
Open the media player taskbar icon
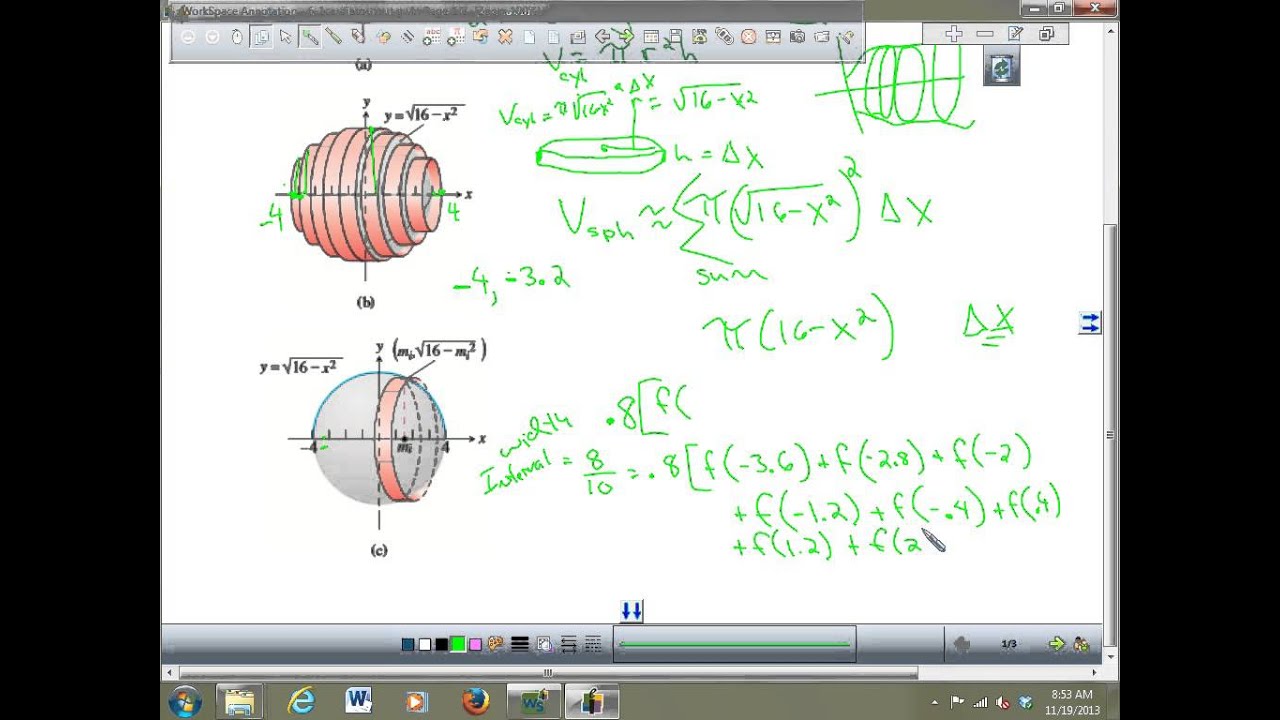(x=417, y=702)
